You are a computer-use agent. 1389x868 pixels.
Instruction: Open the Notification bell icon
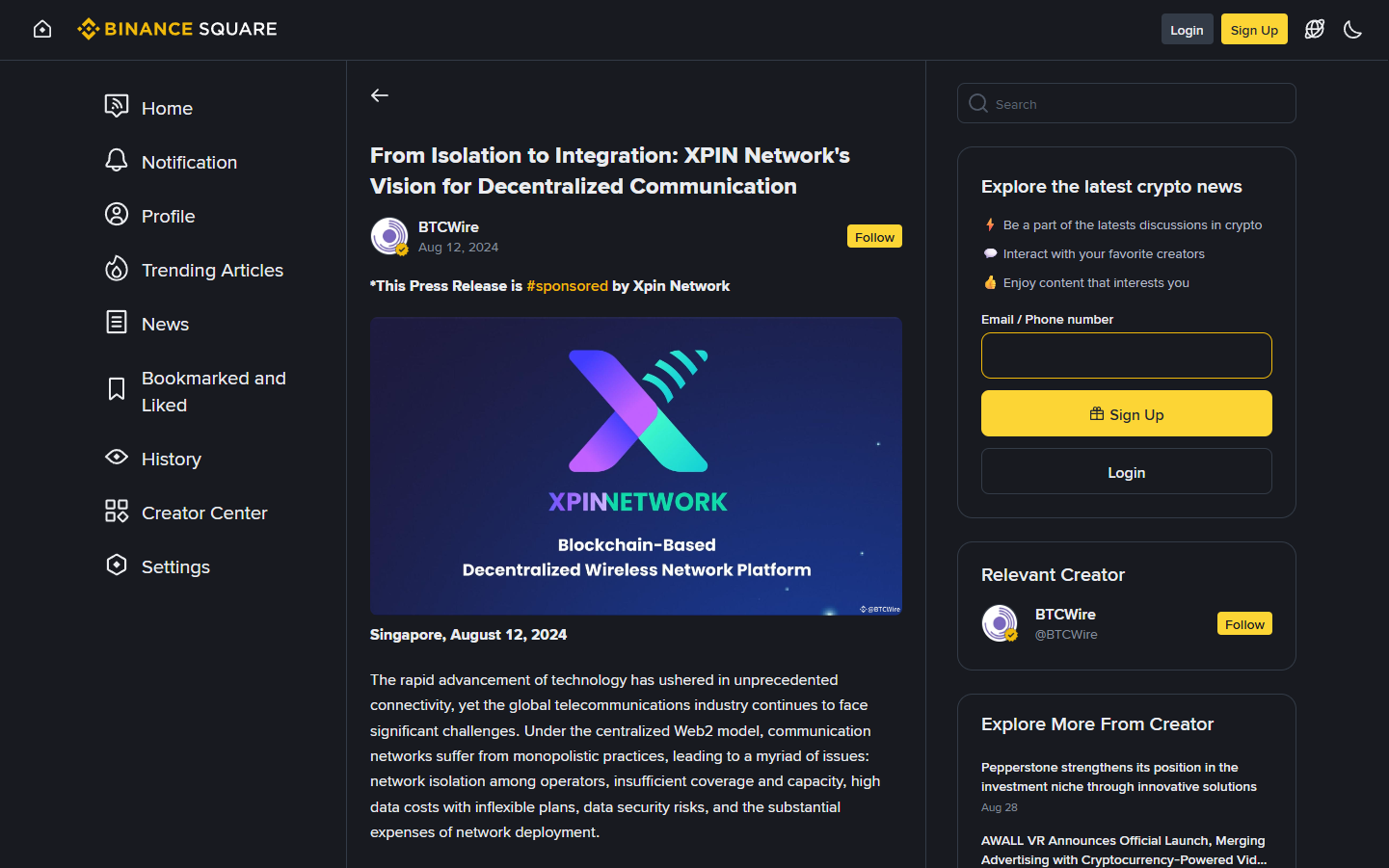pyautogui.click(x=117, y=161)
